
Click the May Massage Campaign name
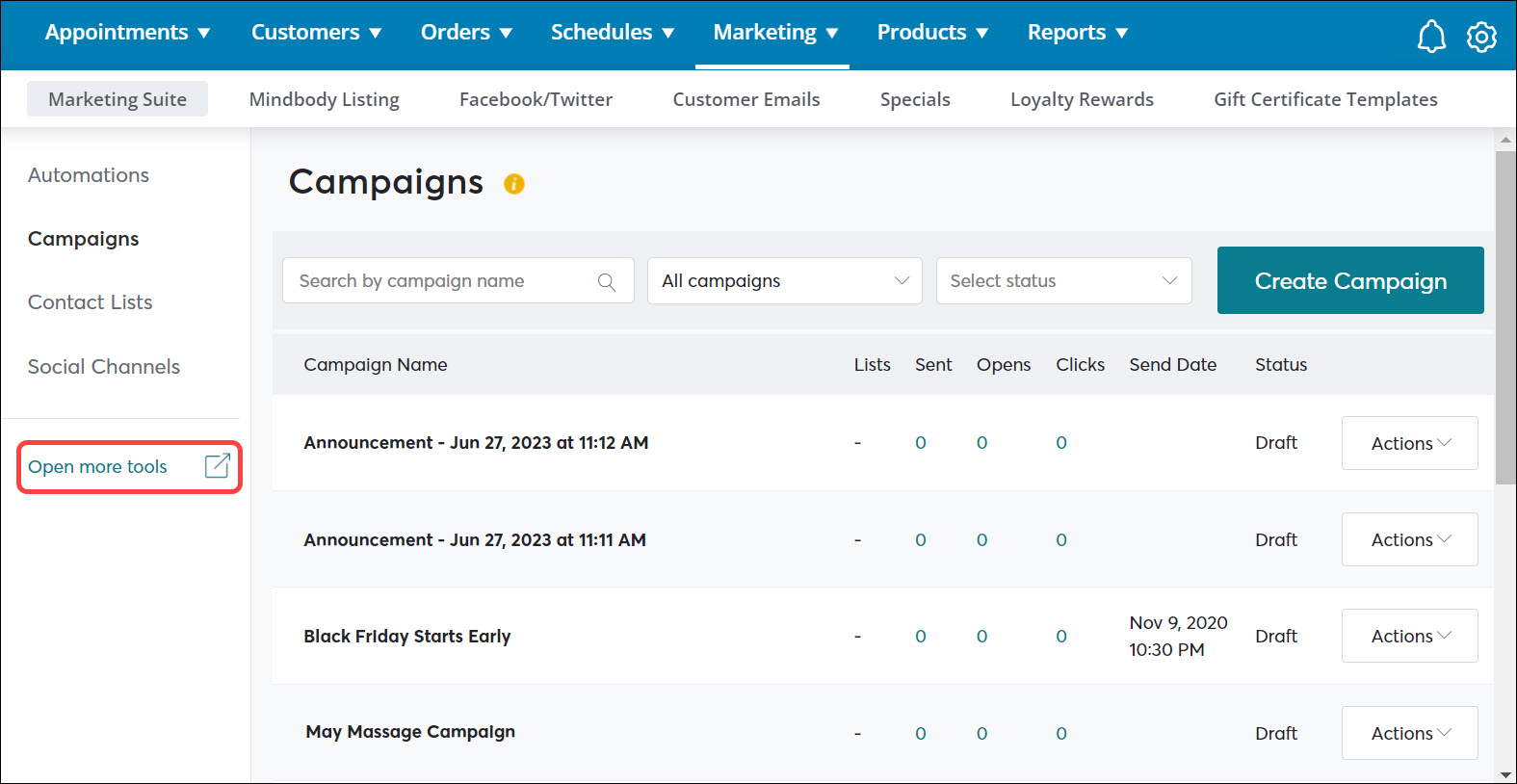[410, 732]
